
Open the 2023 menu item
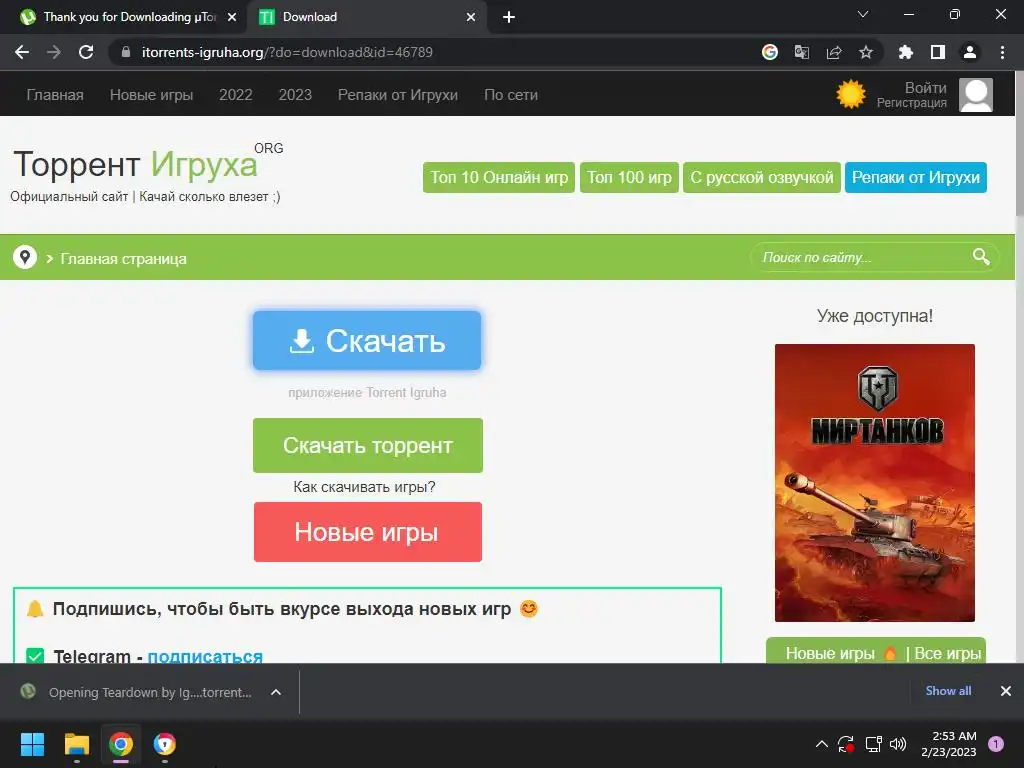[x=295, y=95]
